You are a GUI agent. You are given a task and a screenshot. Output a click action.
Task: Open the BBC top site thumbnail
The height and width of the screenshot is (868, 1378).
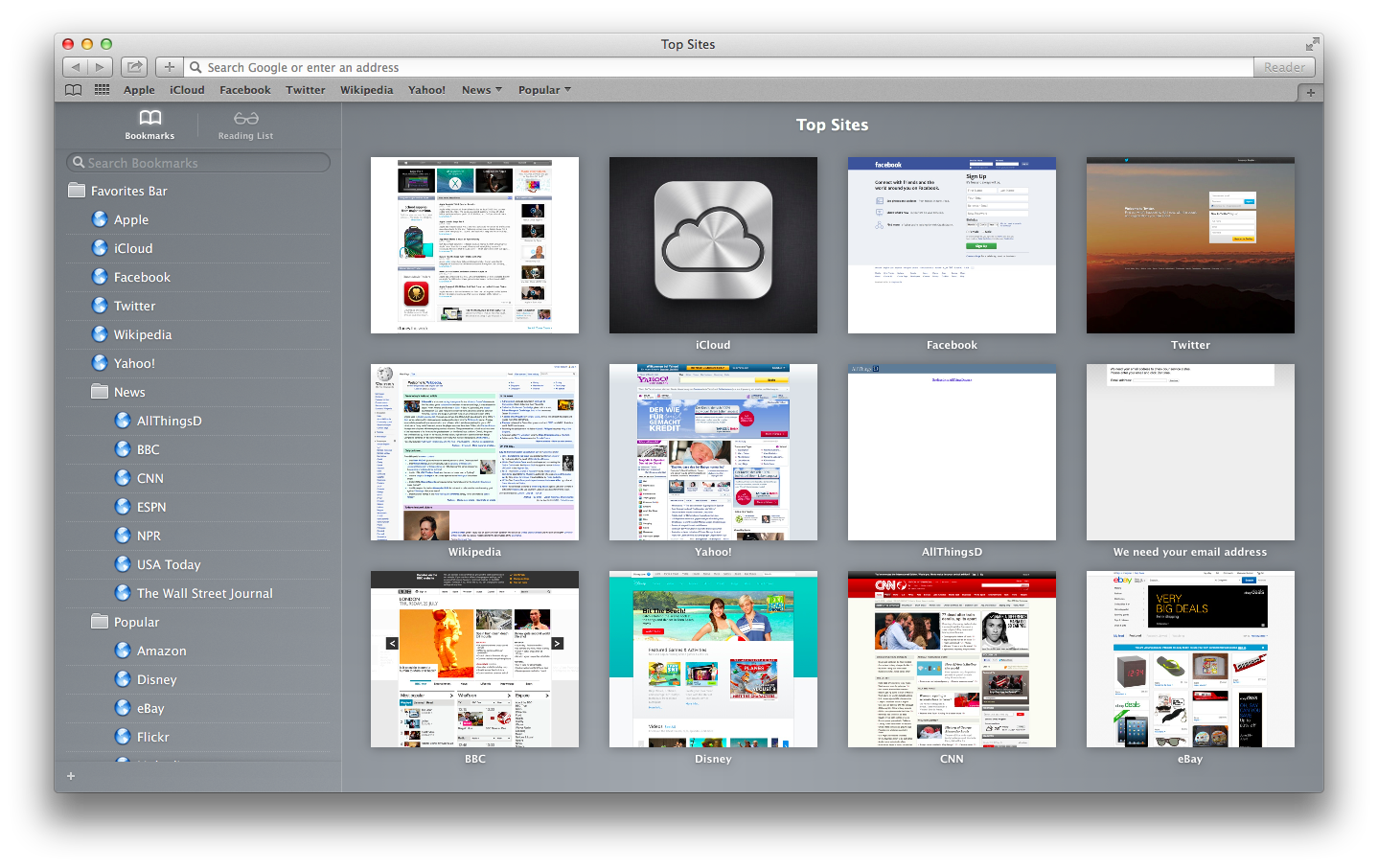pyautogui.click(x=474, y=659)
